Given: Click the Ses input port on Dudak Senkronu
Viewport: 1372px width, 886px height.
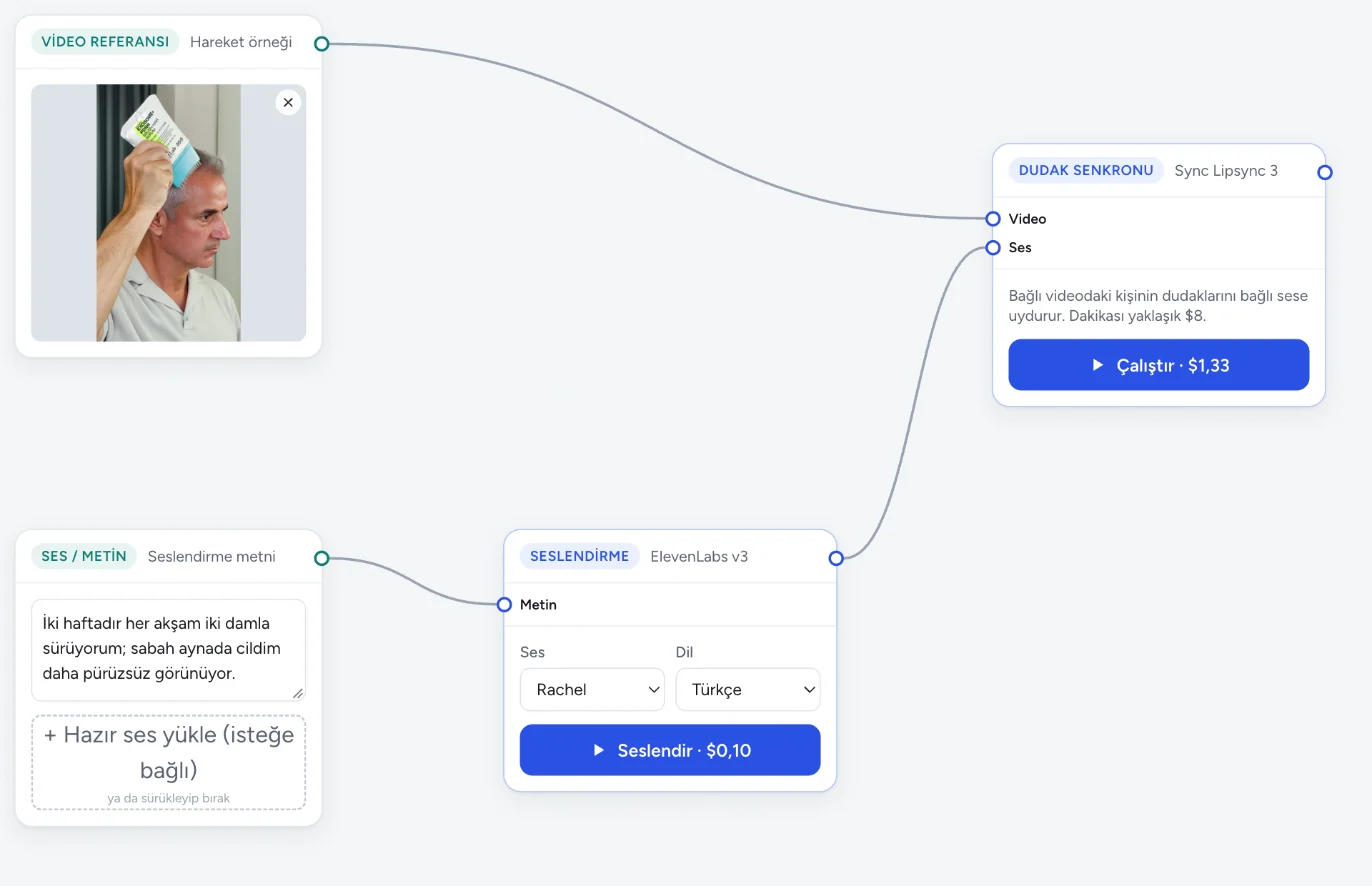Looking at the screenshot, I should (993, 248).
